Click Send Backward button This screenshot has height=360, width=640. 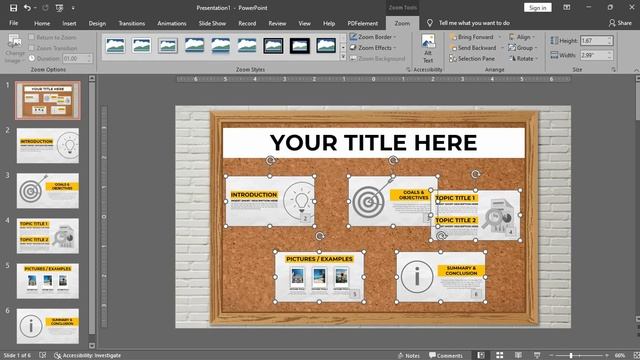tap(473, 48)
